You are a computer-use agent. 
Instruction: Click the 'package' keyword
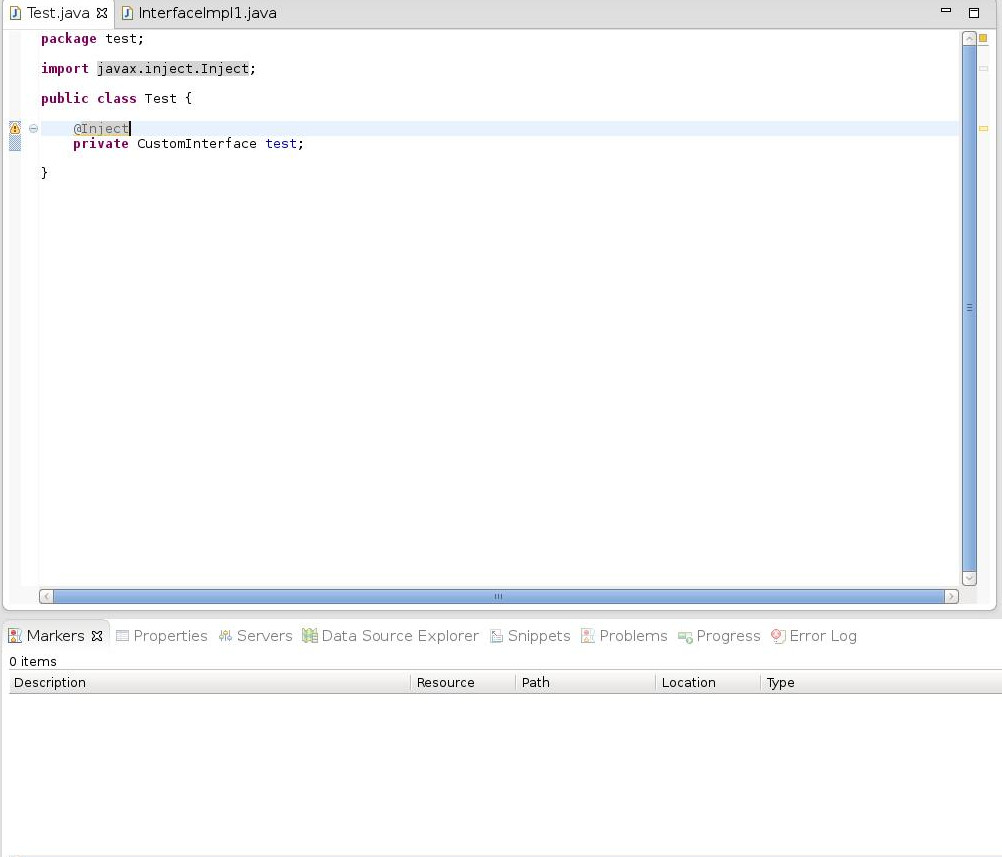[68, 39]
